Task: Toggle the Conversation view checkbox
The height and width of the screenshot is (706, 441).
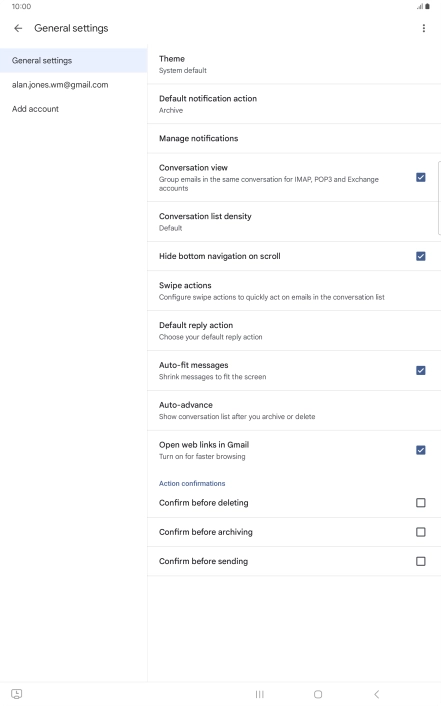Action: pyautogui.click(x=421, y=177)
